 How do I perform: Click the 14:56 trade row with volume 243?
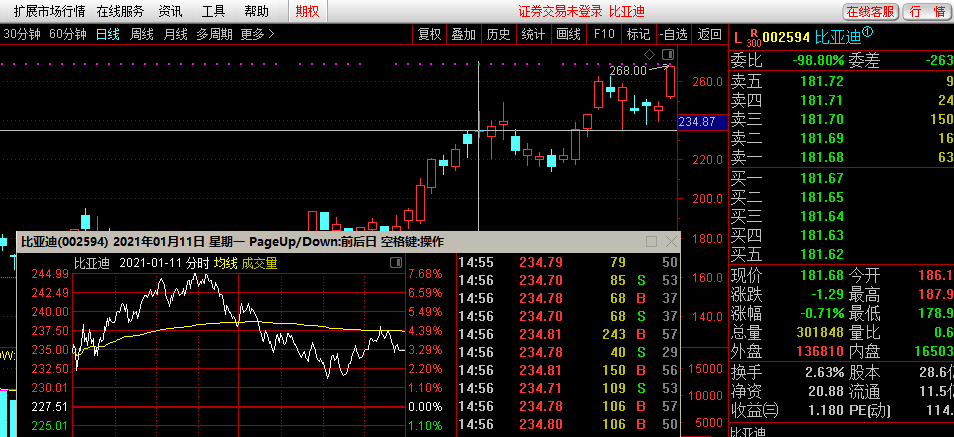(x=568, y=334)
